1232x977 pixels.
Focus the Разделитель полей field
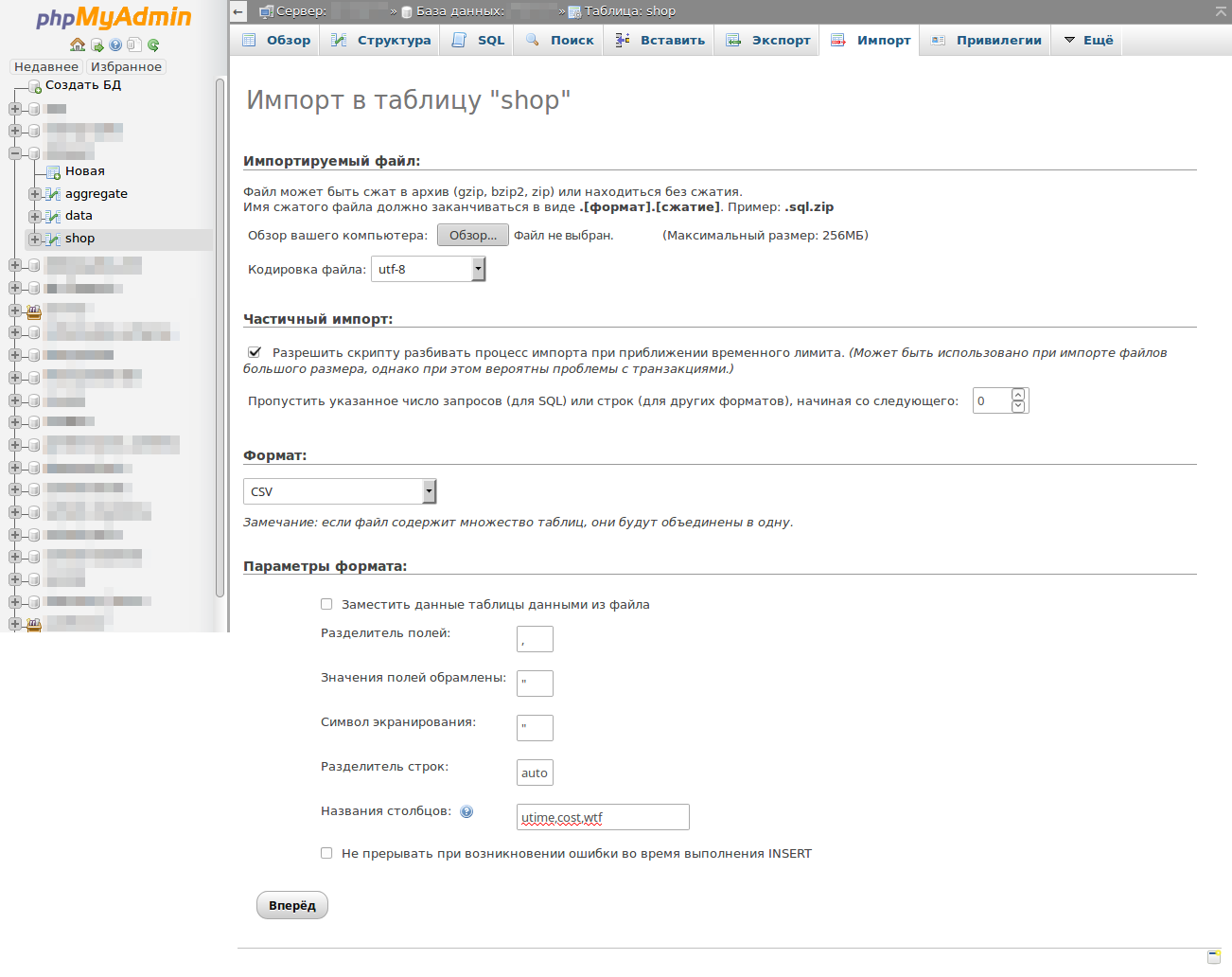535,639
